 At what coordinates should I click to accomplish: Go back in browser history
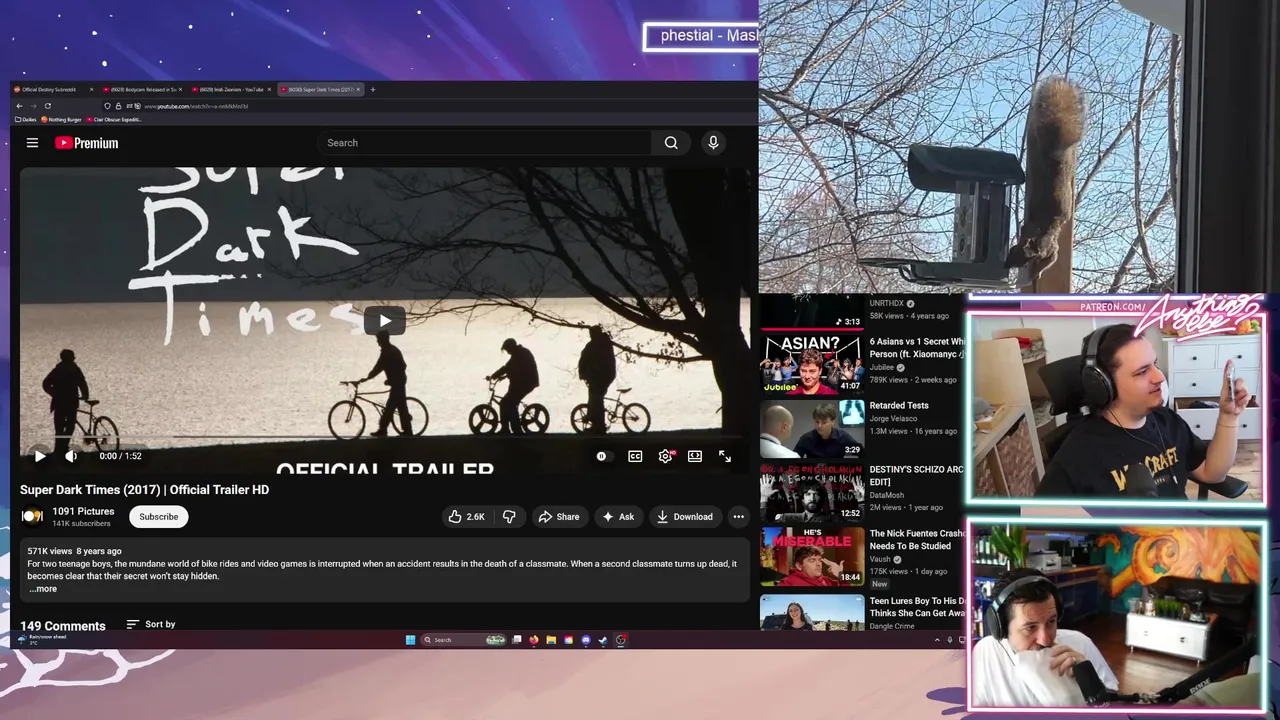19,106
